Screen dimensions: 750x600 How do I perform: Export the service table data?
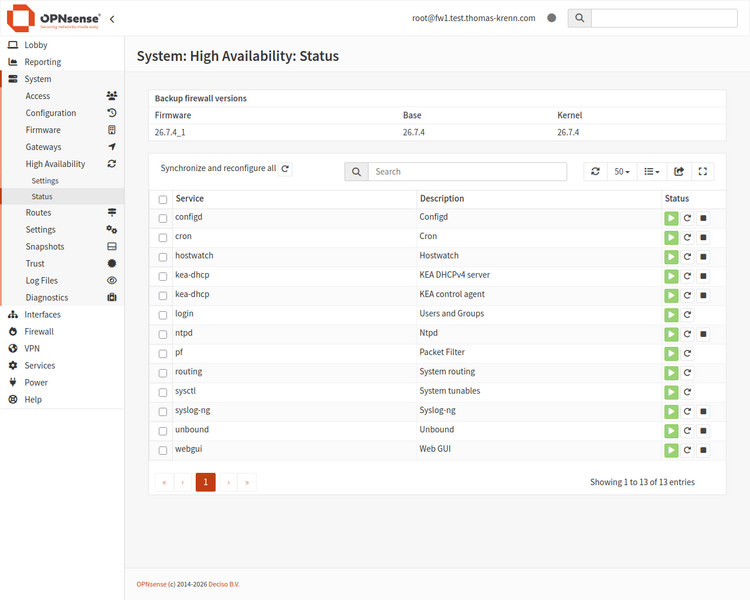click(679, 171)
